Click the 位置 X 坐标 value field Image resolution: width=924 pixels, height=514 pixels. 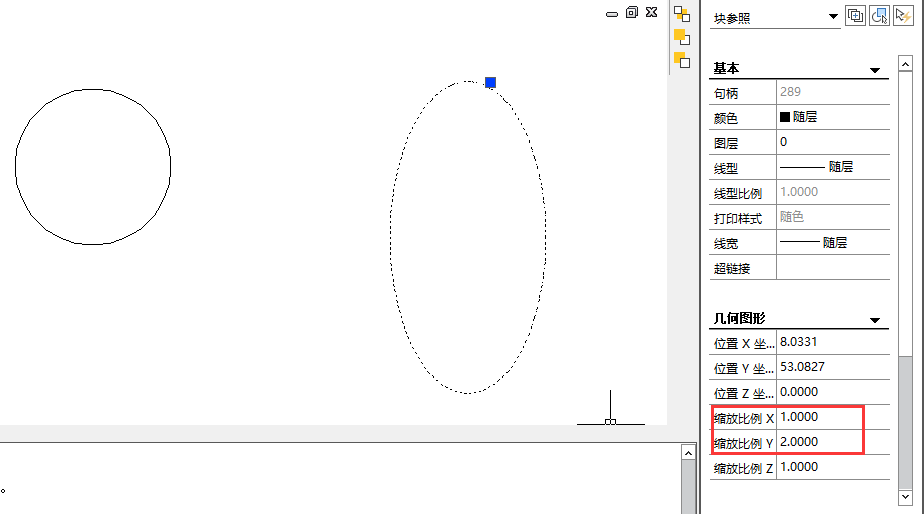pyautogui.click(x=832, y=342)
